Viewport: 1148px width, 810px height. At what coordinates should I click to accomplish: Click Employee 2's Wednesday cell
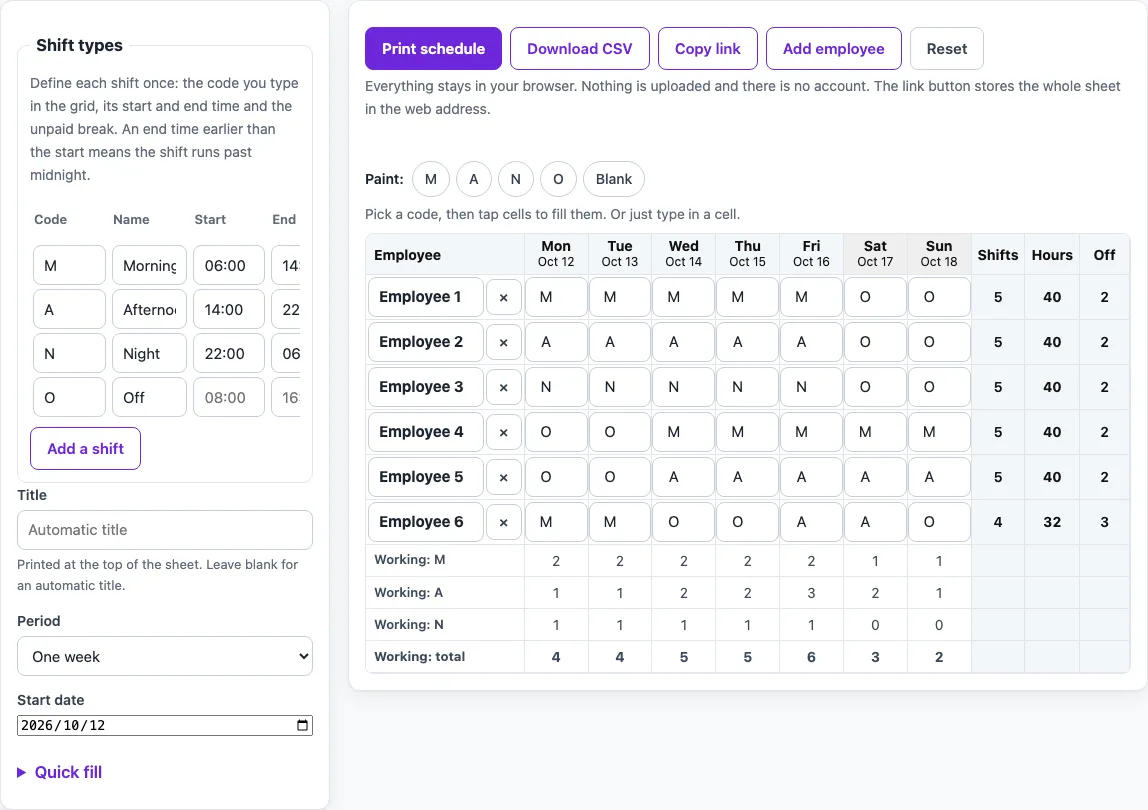tap(683, 342)
